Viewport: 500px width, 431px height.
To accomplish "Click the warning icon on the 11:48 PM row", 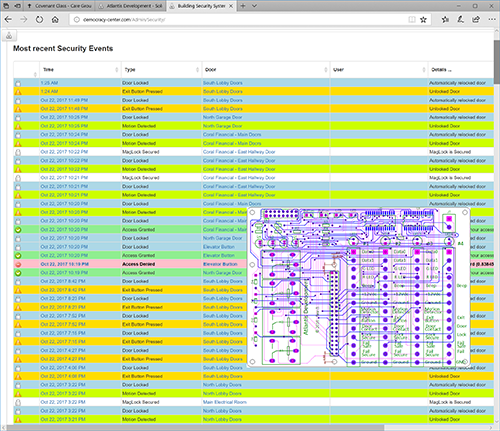I will (x=18, y=109).
